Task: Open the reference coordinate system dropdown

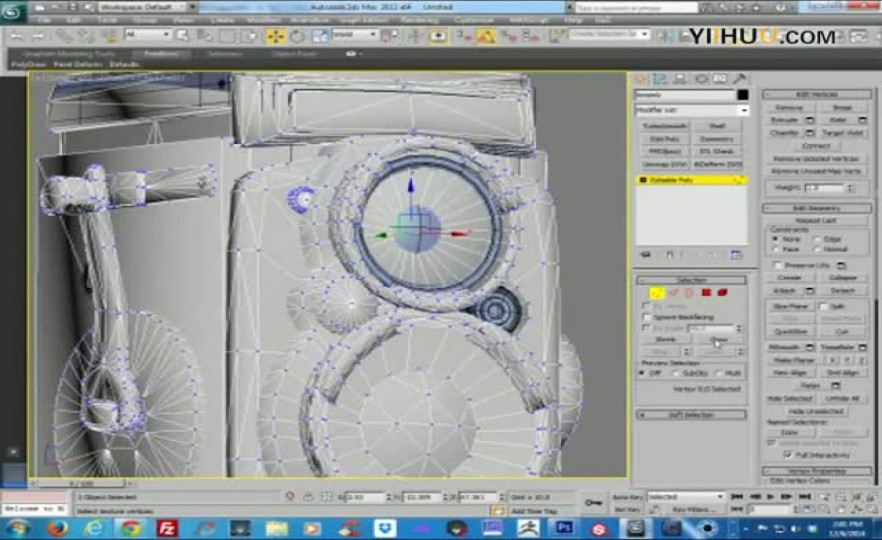Action: [x=353, y=35]
